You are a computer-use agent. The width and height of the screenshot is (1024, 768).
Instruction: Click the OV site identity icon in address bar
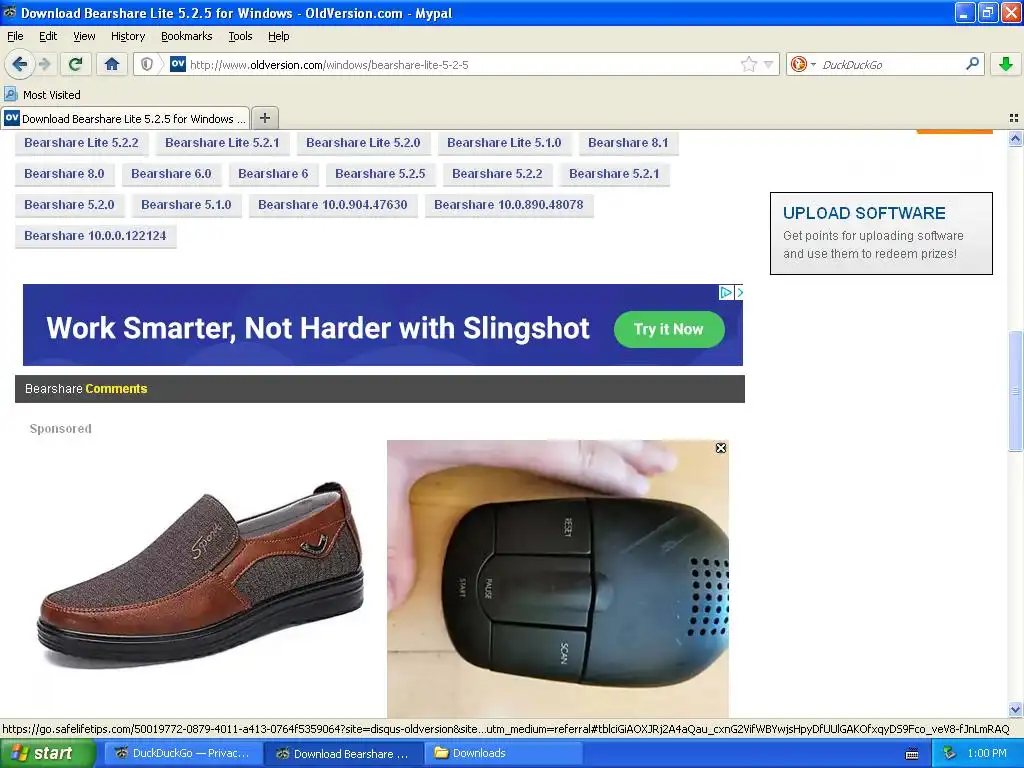178,64
